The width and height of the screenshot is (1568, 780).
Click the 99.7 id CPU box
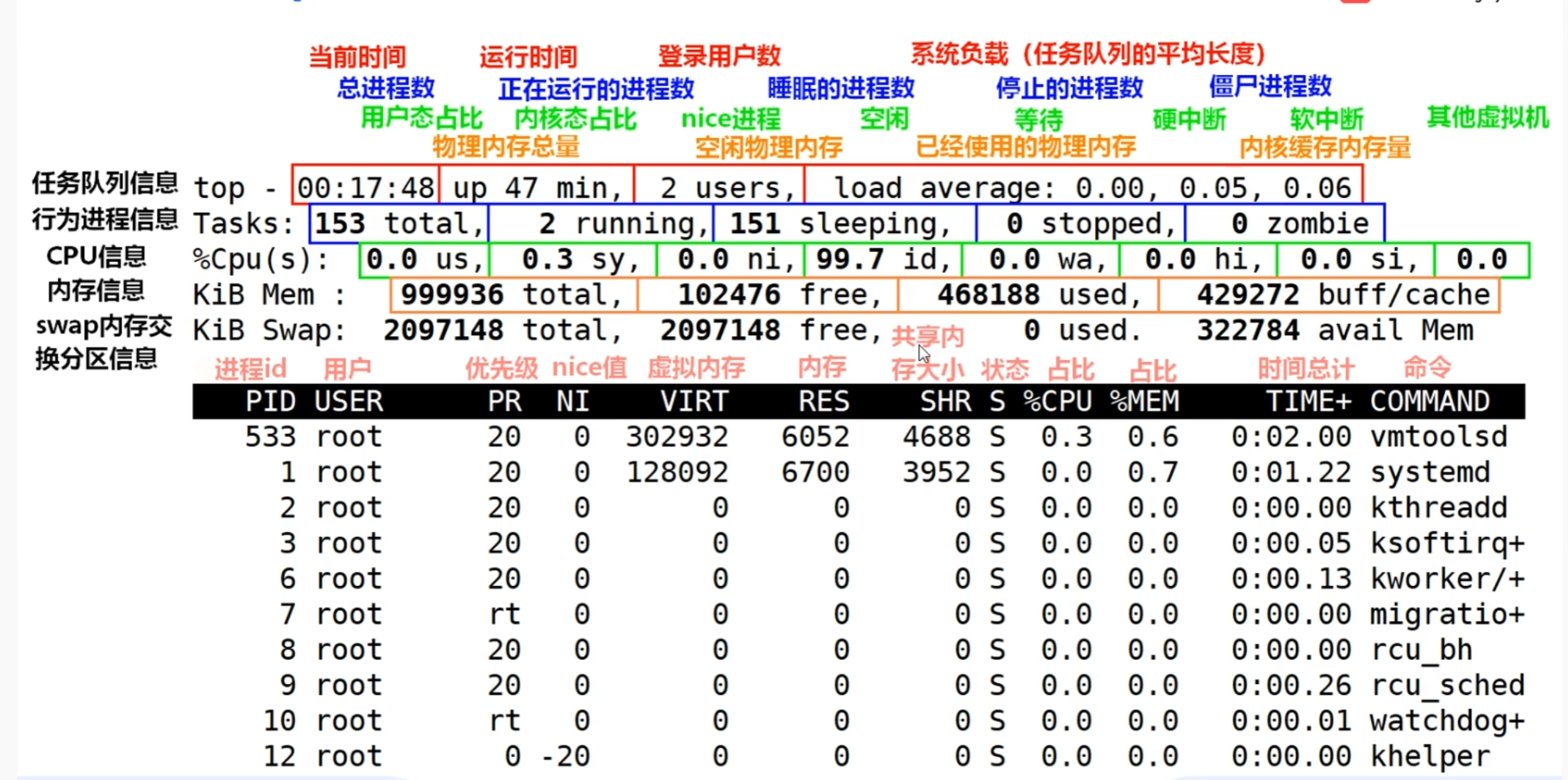882,260
